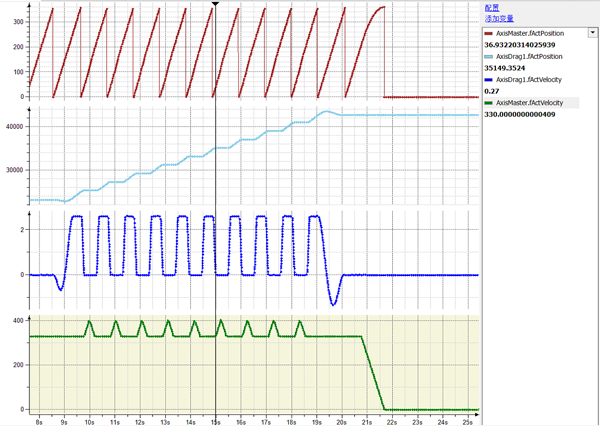600x426 pixels.
Task: Open the 配置 configuration link
Action: [x=491, y=7]
